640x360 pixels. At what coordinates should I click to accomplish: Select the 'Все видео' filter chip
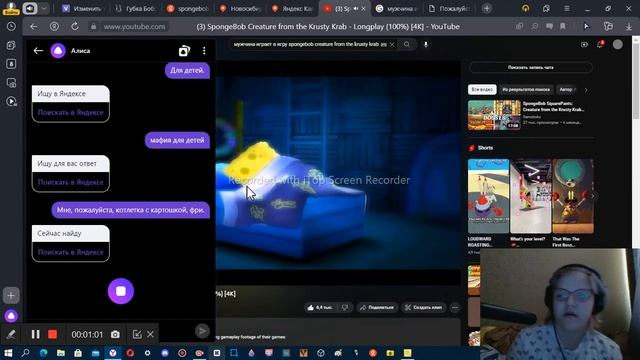click(x=482, y=89)
